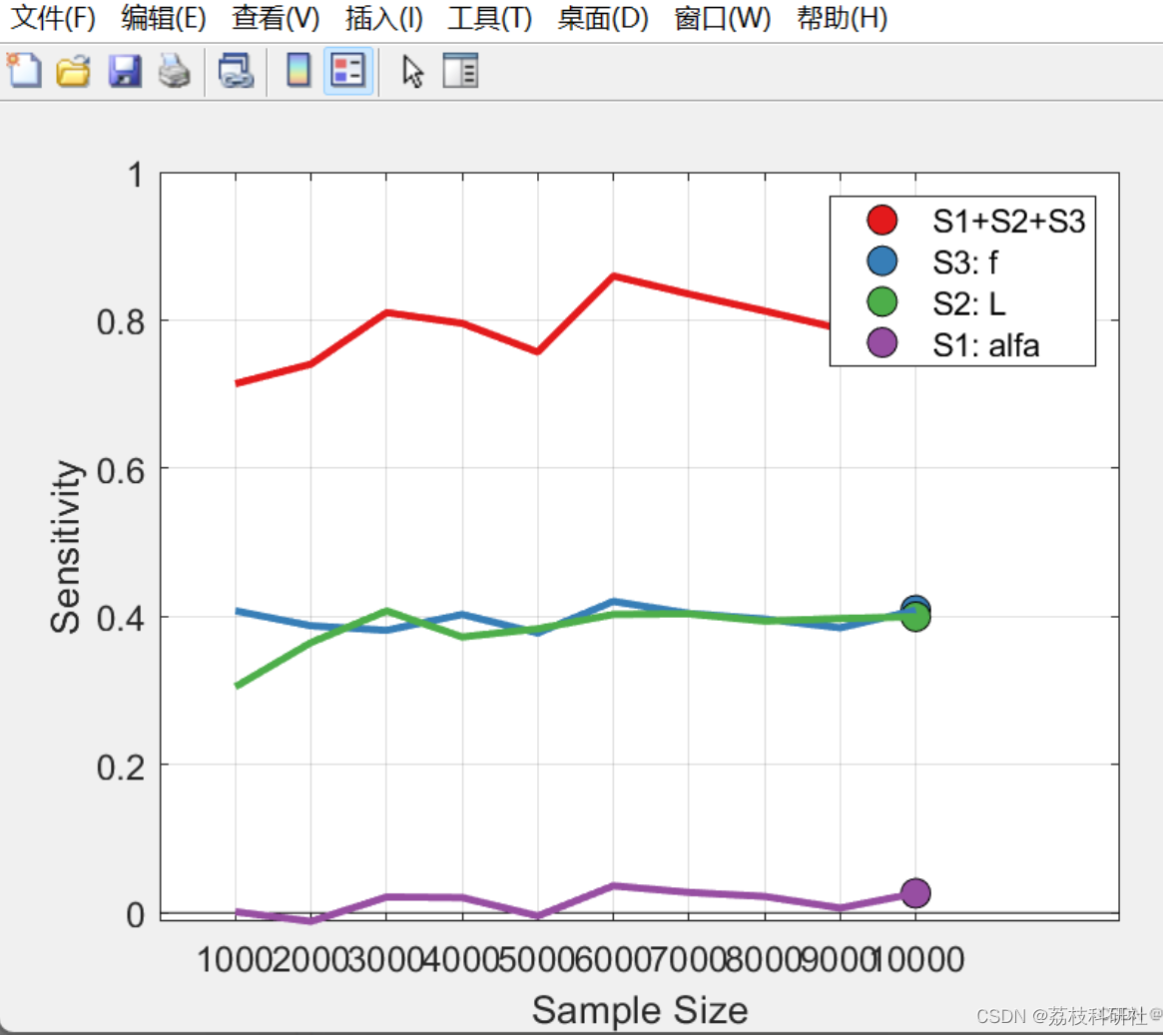The image size is (1163, 1036).
Task: Open the 窗口(W) menu
Action: coord(723,18)
